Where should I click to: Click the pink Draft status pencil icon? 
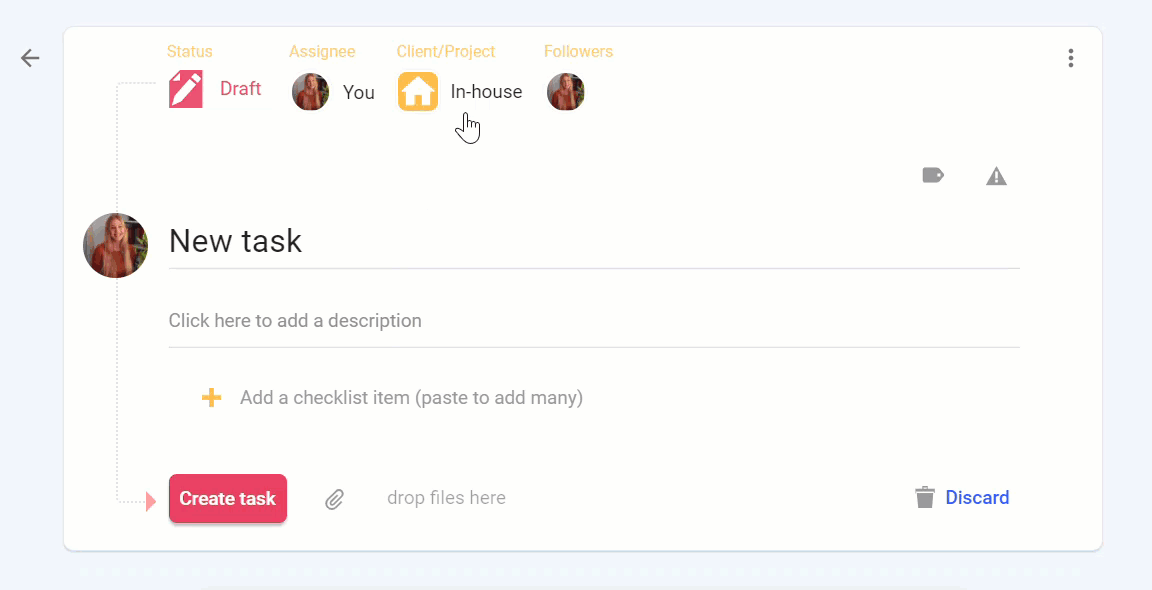point(186,89)
